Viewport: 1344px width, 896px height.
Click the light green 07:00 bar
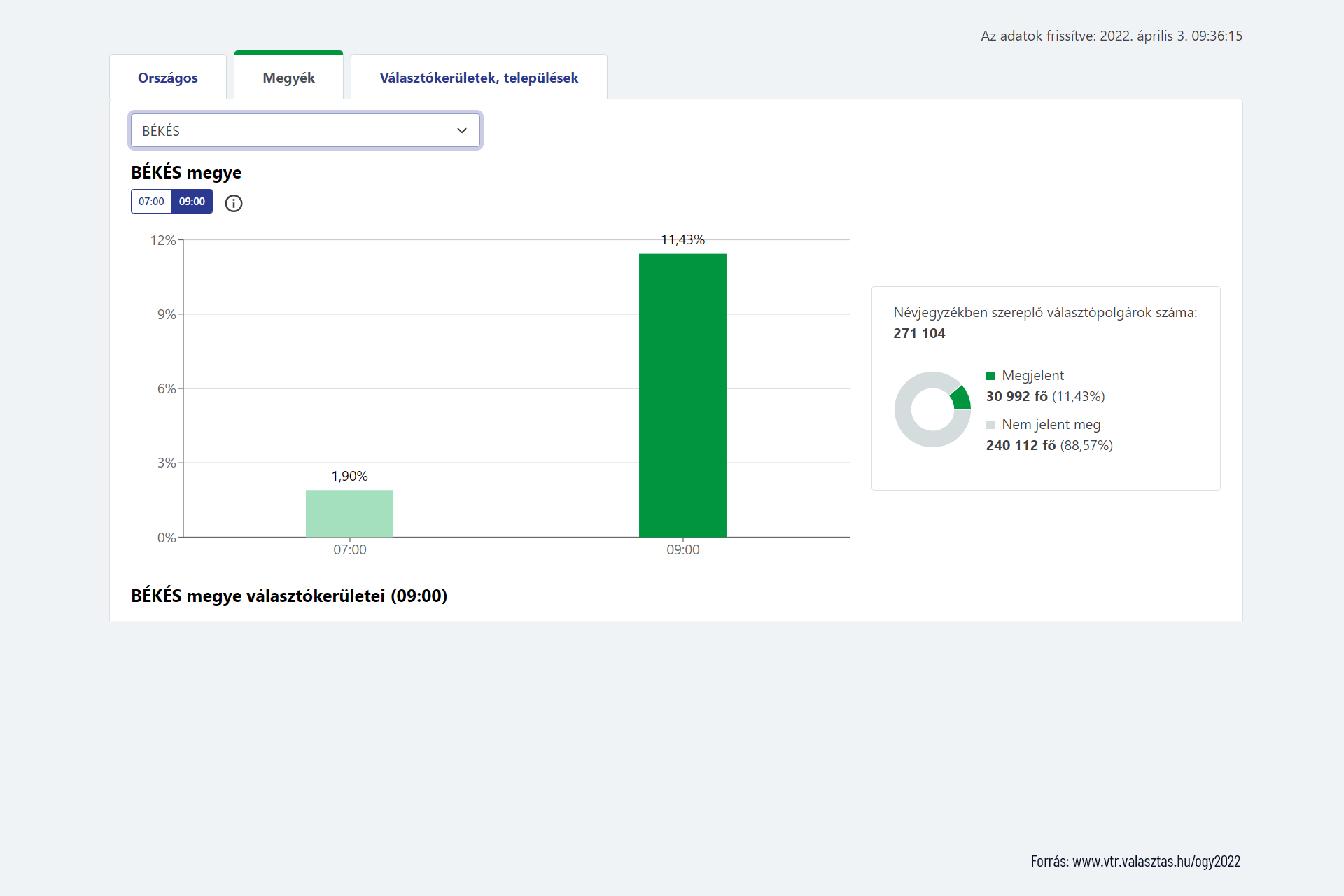pos(349,513)
